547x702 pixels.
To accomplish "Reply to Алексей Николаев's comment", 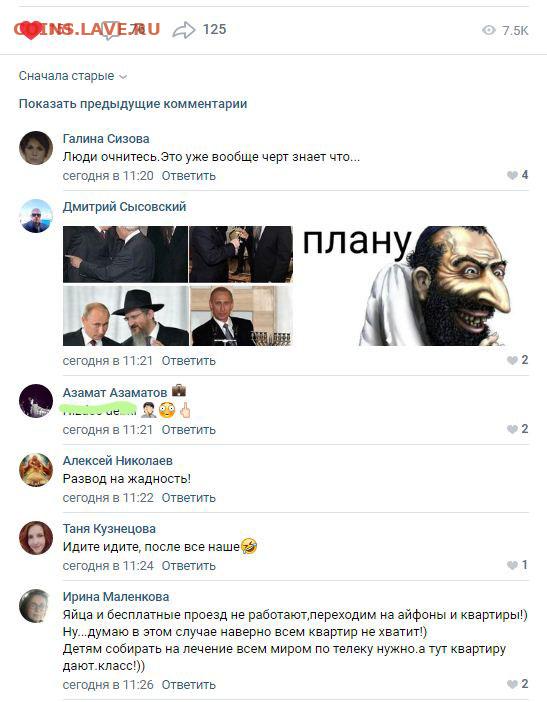I will [x=188, y=498].
